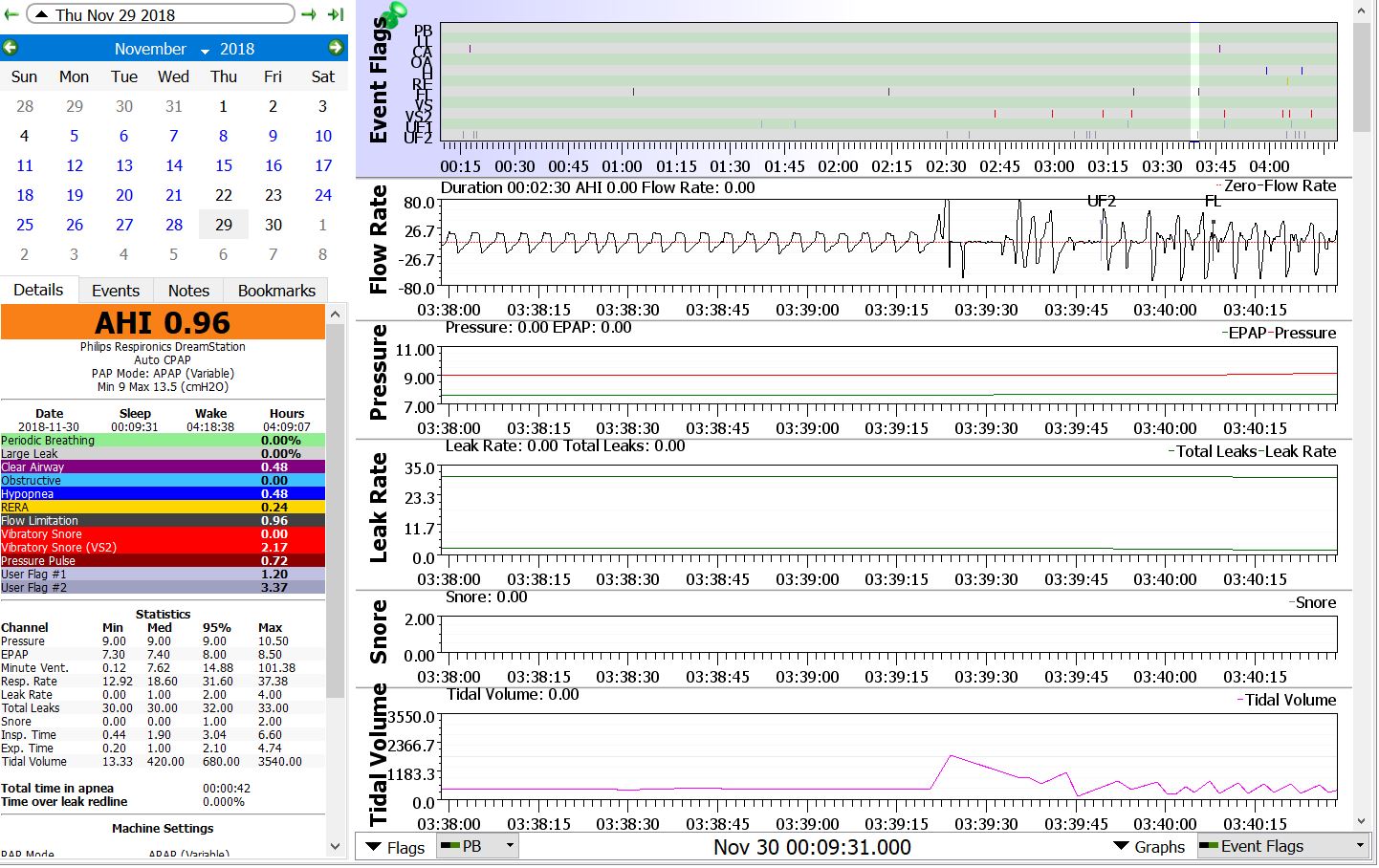Screen dimensions: 1379x868
Task: Select November 16 in the calendar
Action: pyautogui.click(x=274, y=165)
